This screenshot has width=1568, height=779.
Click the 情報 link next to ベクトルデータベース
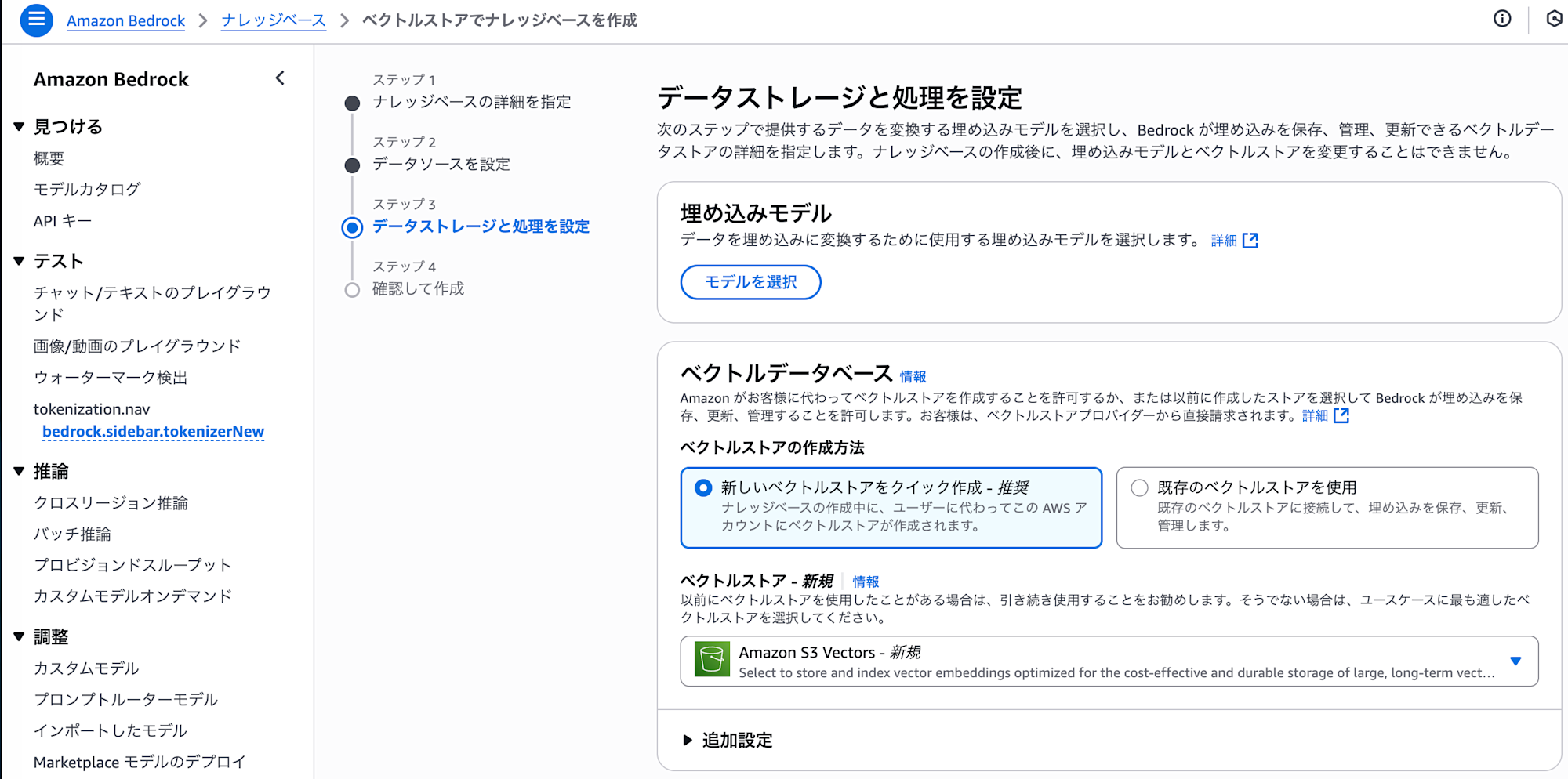pos(912,375)
